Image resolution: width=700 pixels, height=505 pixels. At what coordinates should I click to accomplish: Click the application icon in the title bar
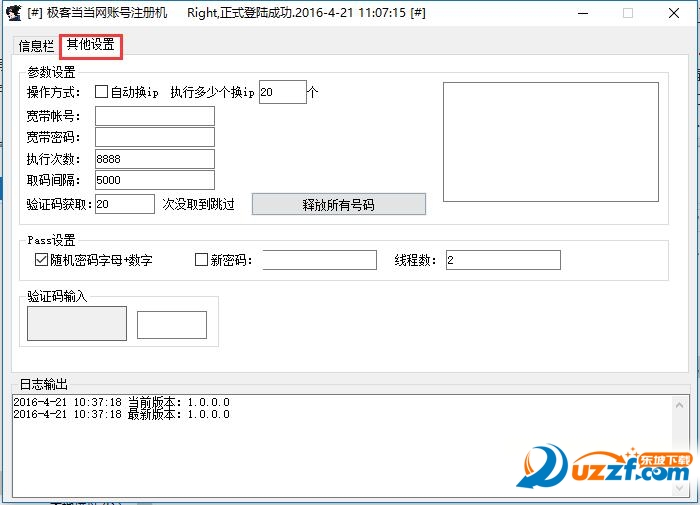[x=14, y=13]
